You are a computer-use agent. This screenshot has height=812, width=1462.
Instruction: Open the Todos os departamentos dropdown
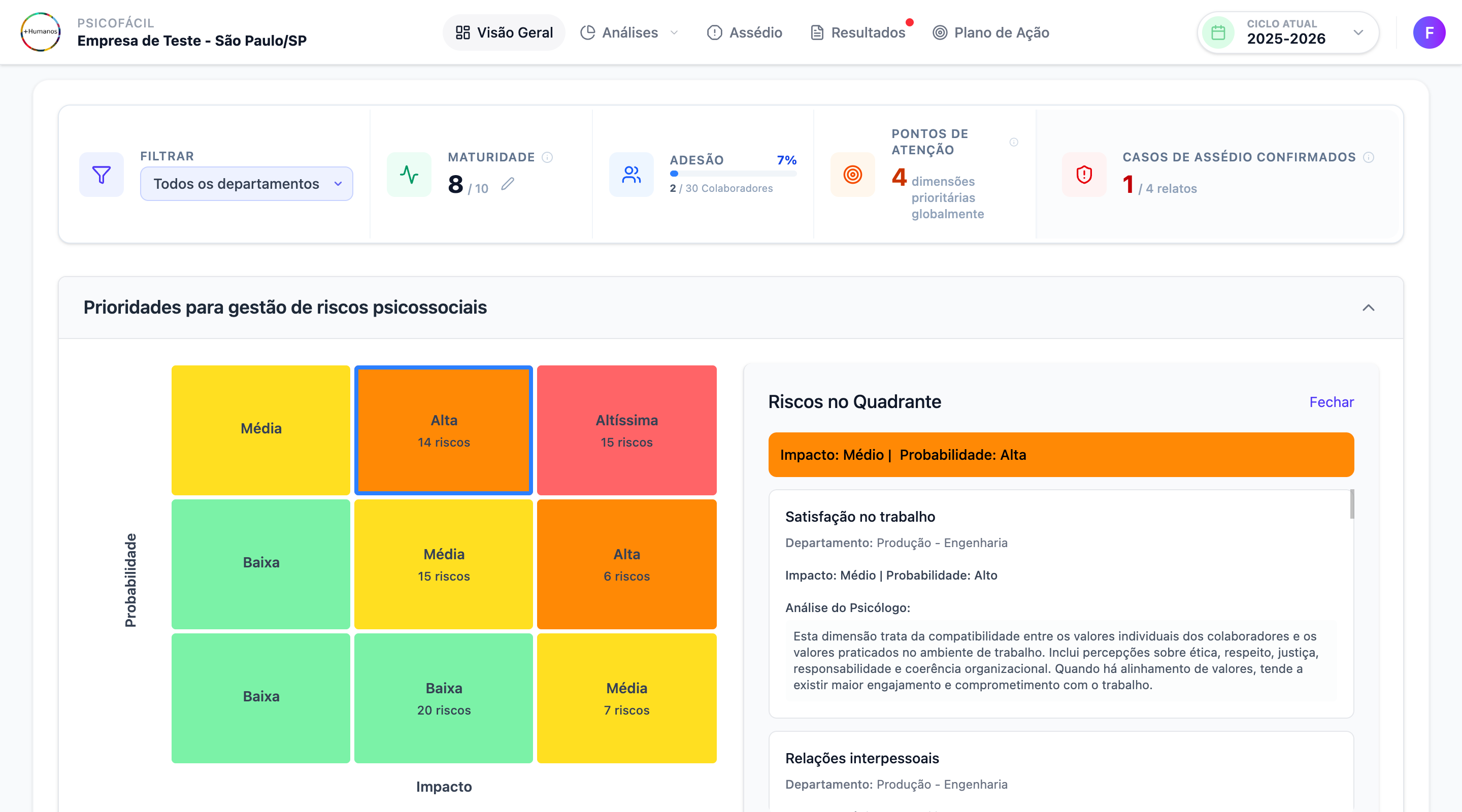246,184
